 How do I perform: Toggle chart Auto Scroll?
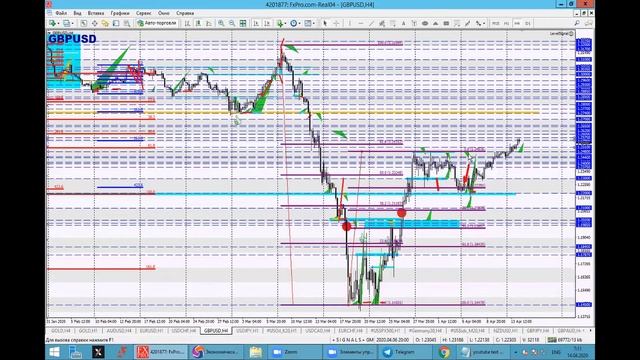pos(256,23)
